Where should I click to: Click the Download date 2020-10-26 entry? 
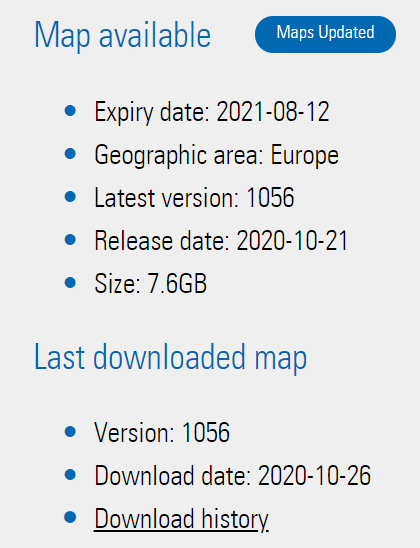pyautogui.click(x=232, y=475)
